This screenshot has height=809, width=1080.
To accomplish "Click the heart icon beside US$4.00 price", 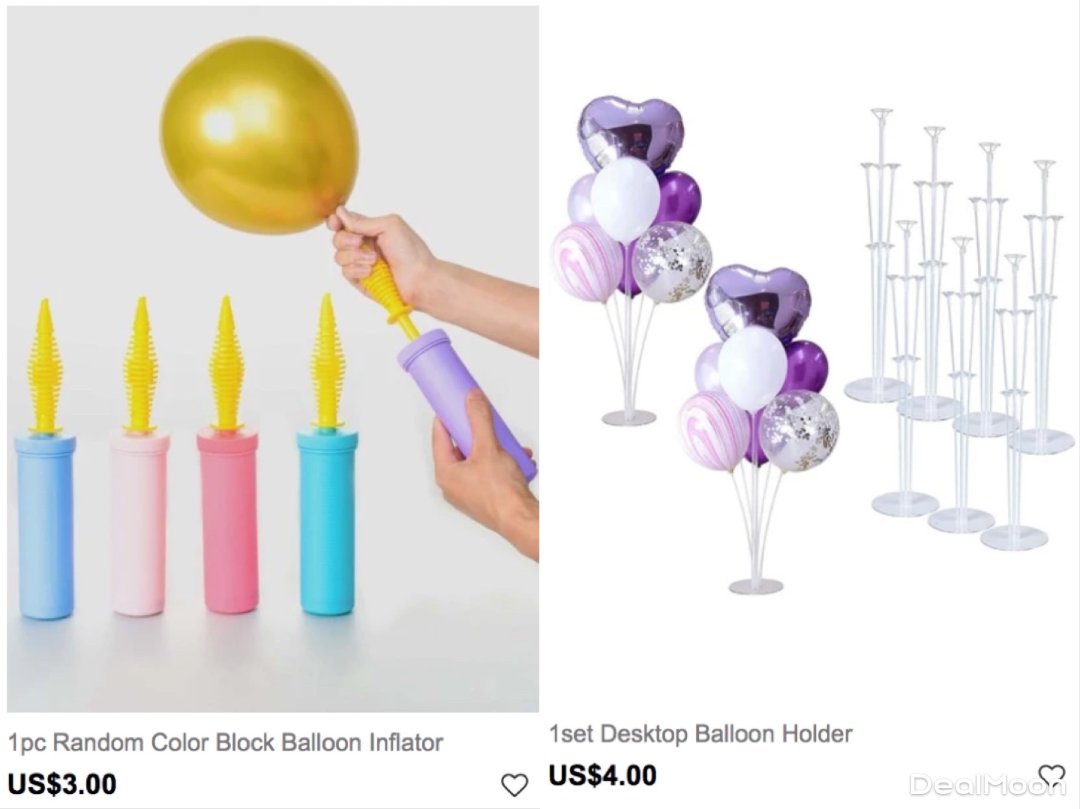I will point(1052,776).
